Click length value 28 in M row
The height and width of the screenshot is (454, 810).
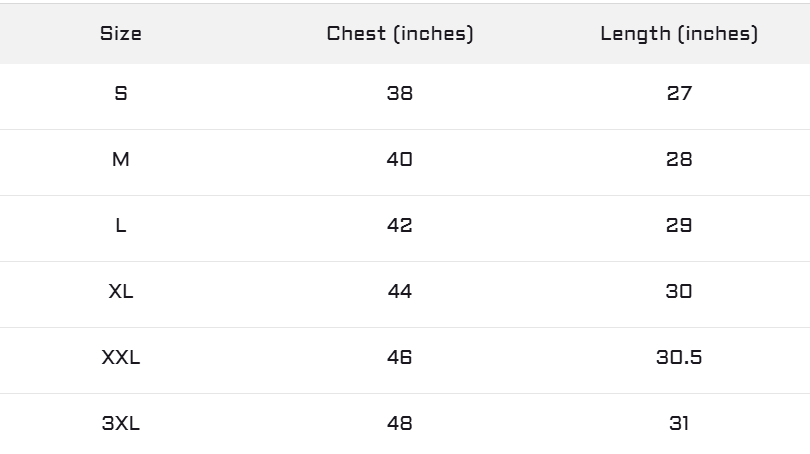pyautogui.click(x=679, y=159)
